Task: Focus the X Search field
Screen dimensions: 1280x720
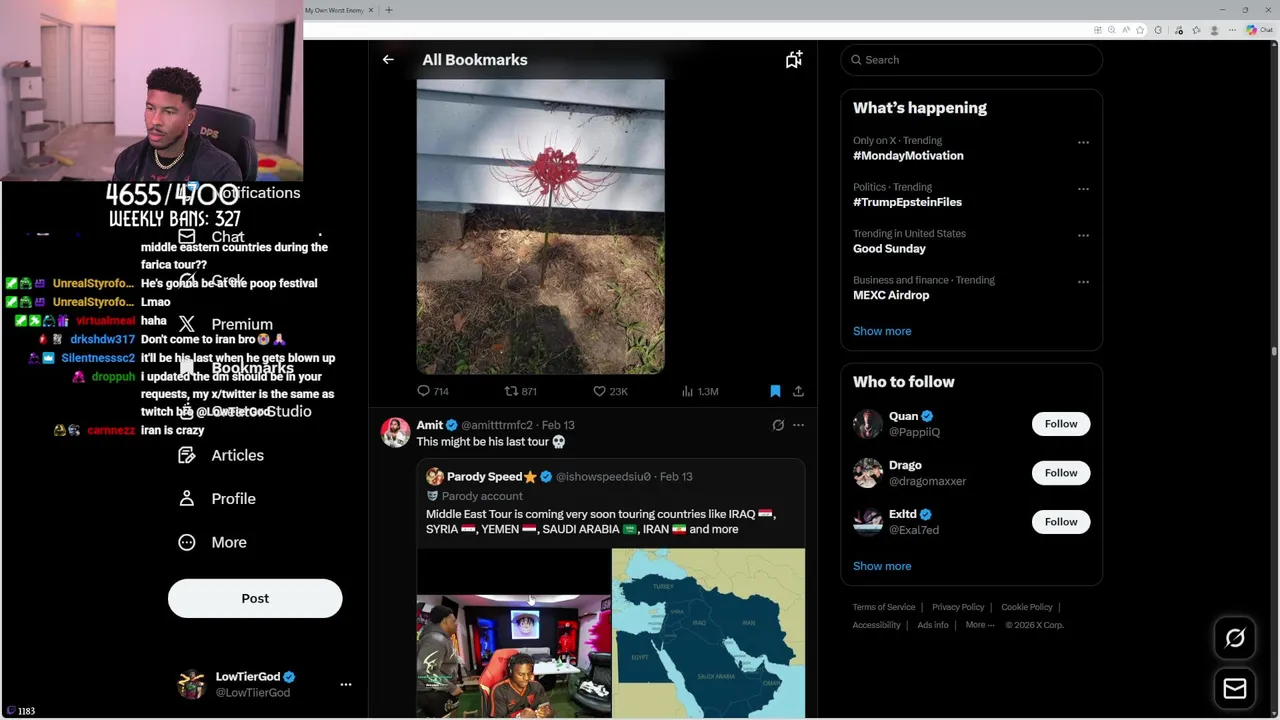Action: (x=971, y=60)
